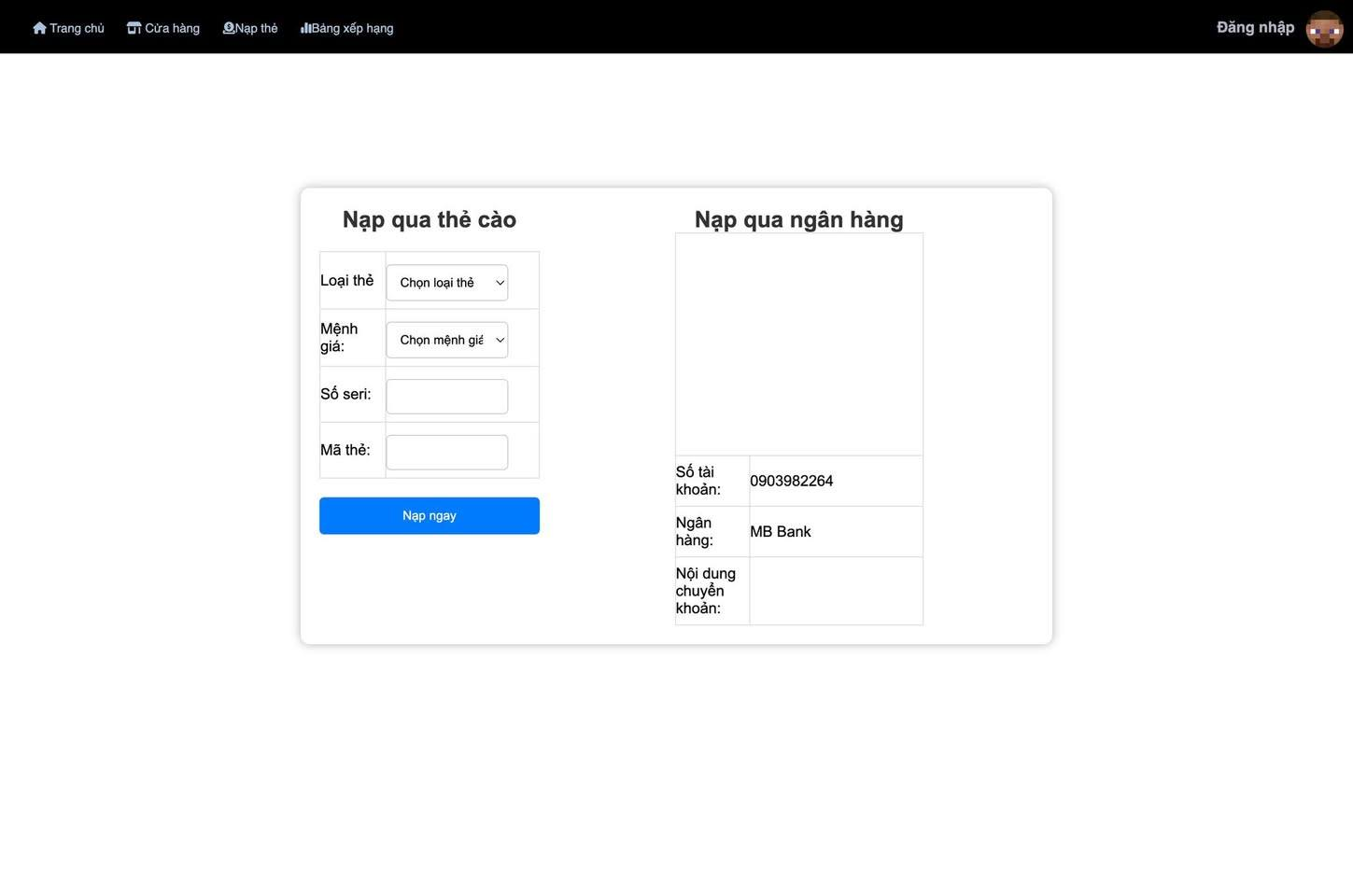Open the Bảng xếp hạng text link
This screenshot has height=896, width=1353.
[x=353, y=28]
